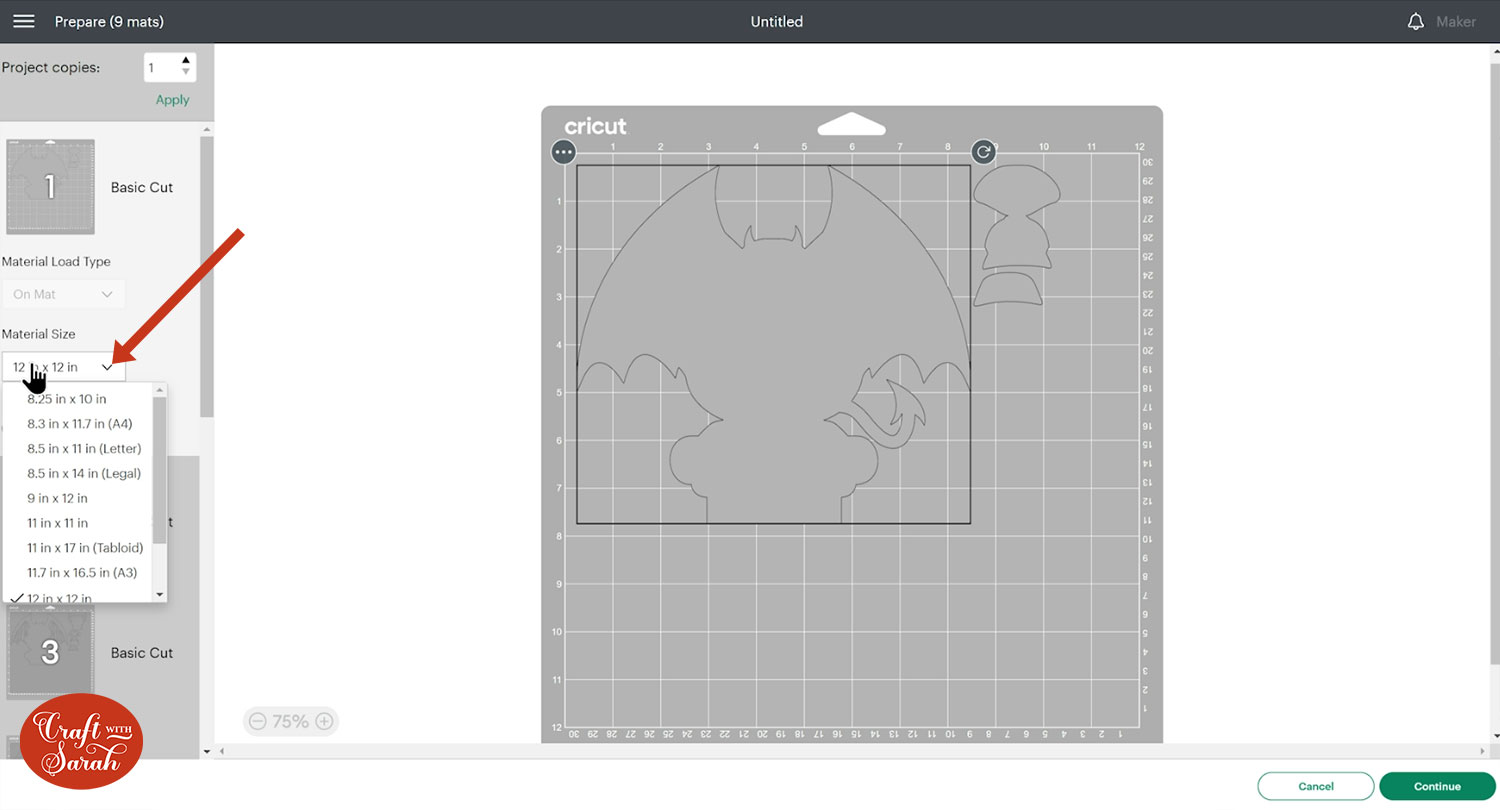Open the mat options three-dot menu

coord(564,152)
